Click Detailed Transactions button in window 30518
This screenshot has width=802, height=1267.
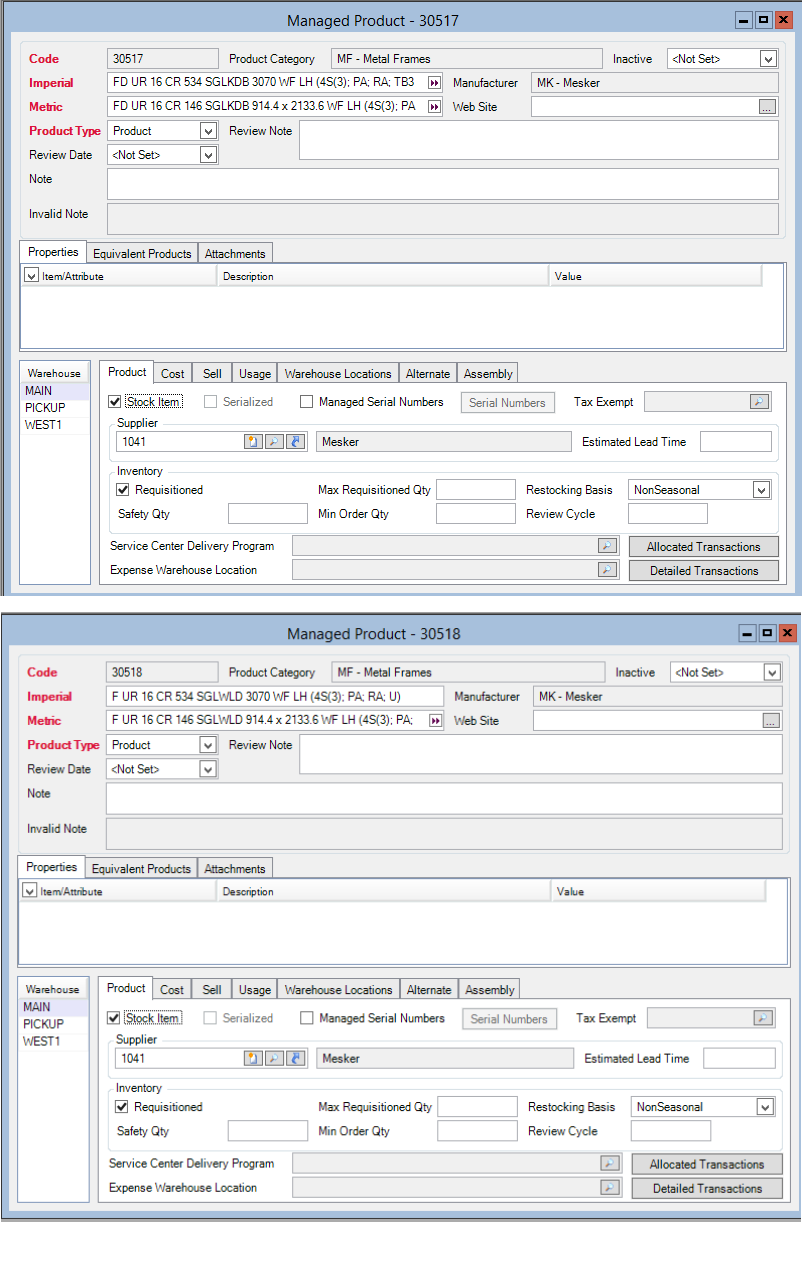click(x=707, y=1189)
